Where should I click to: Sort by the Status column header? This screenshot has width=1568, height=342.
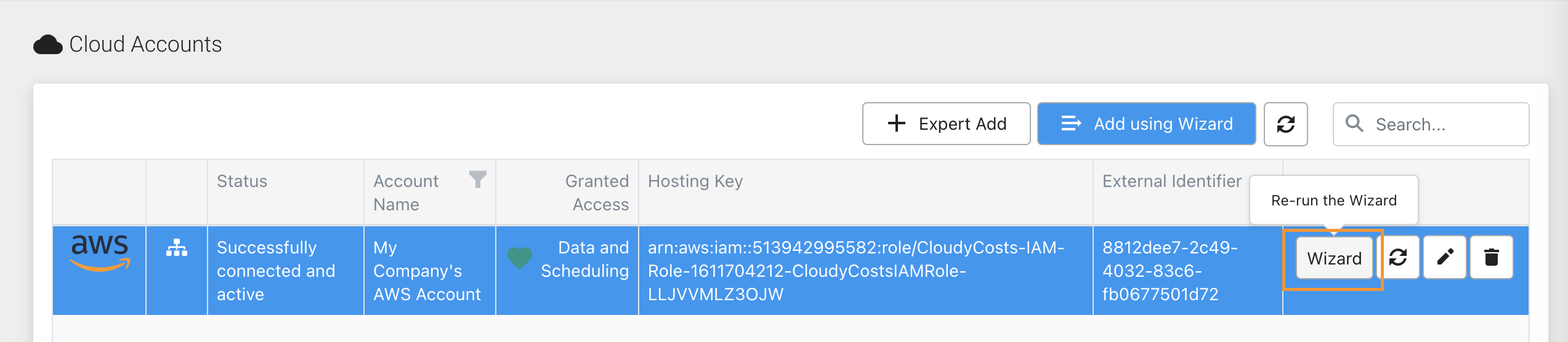(x=242, y=181)
